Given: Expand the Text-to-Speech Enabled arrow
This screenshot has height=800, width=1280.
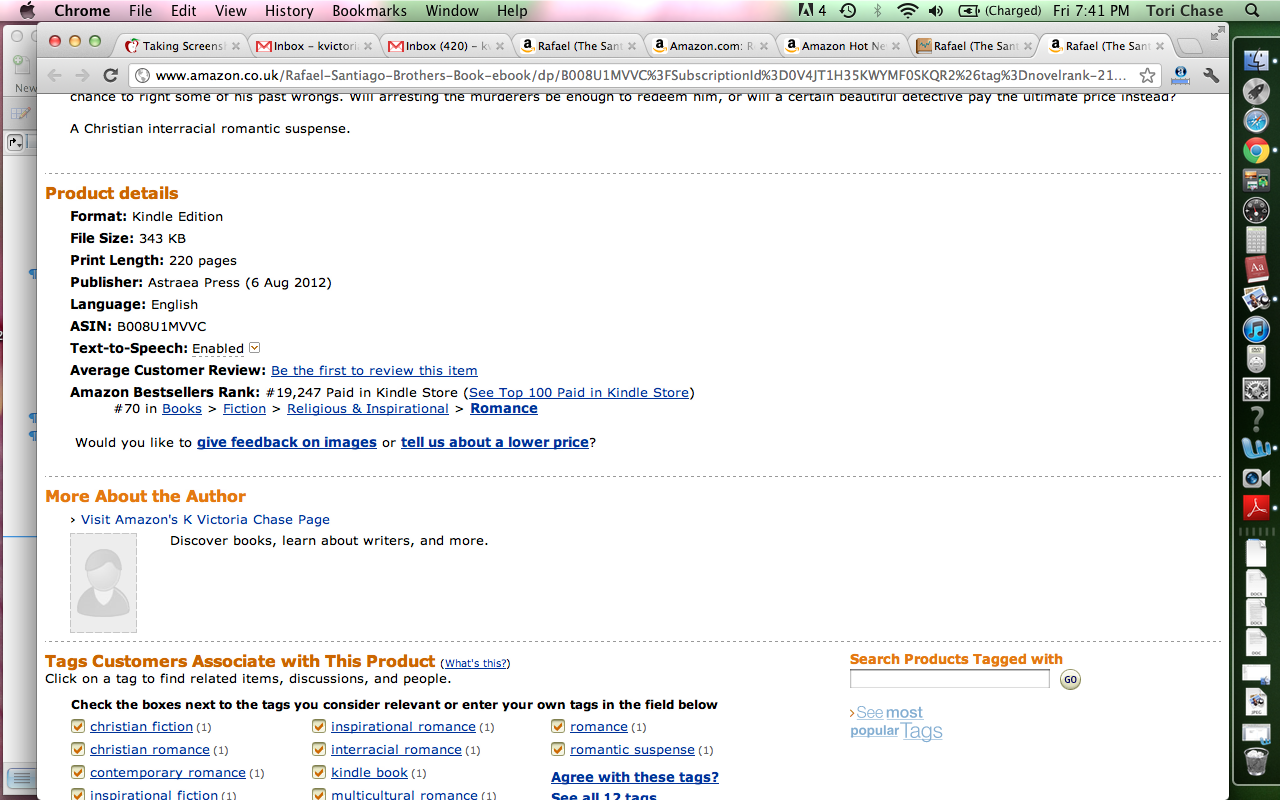Looking at the screenshot, I should [254, 348].
